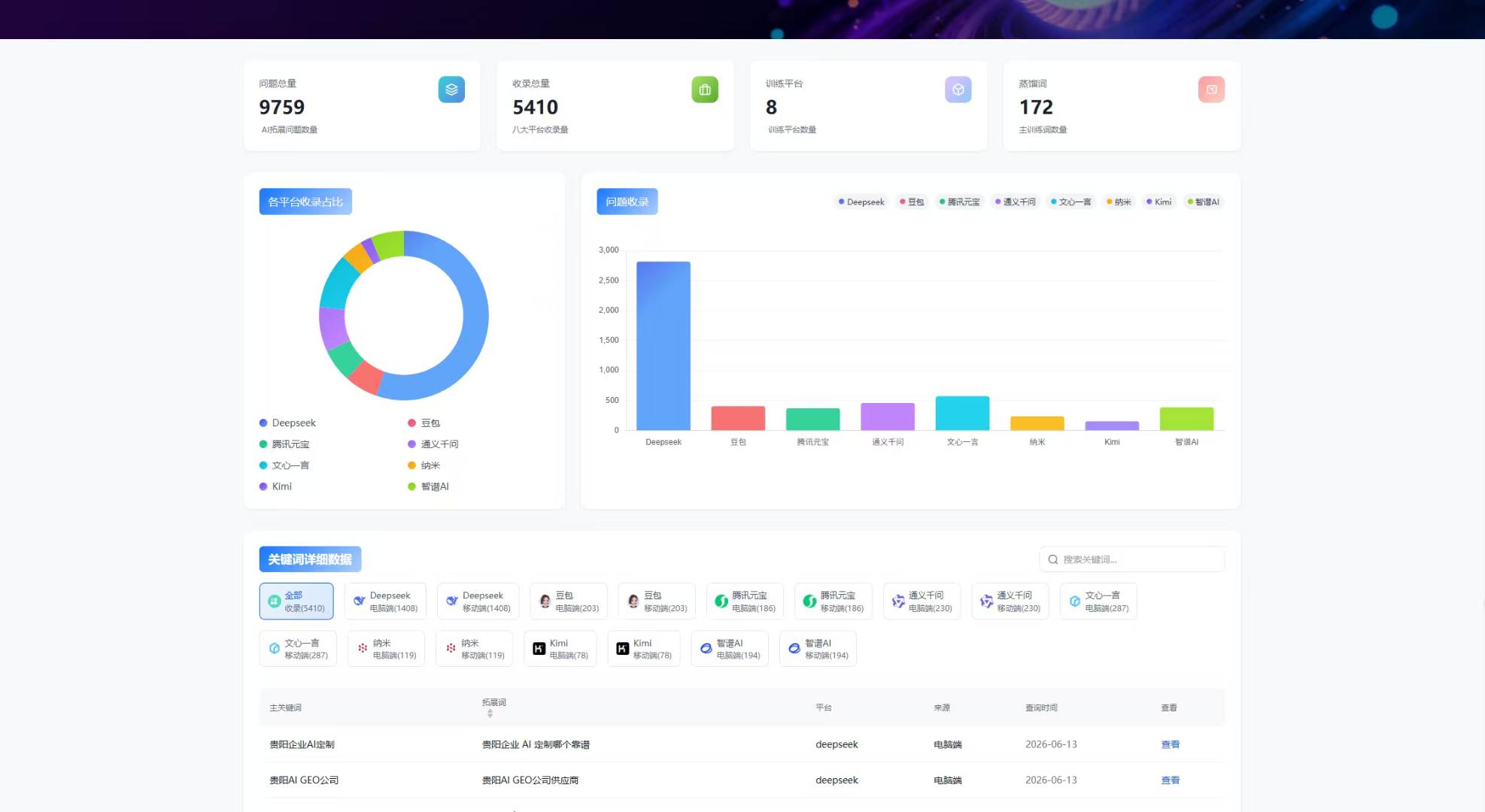This screenshot has width=1485, height=812.
Task: Select the 纳米 电脑端(119) filter chip
Action: click(386, 649)
